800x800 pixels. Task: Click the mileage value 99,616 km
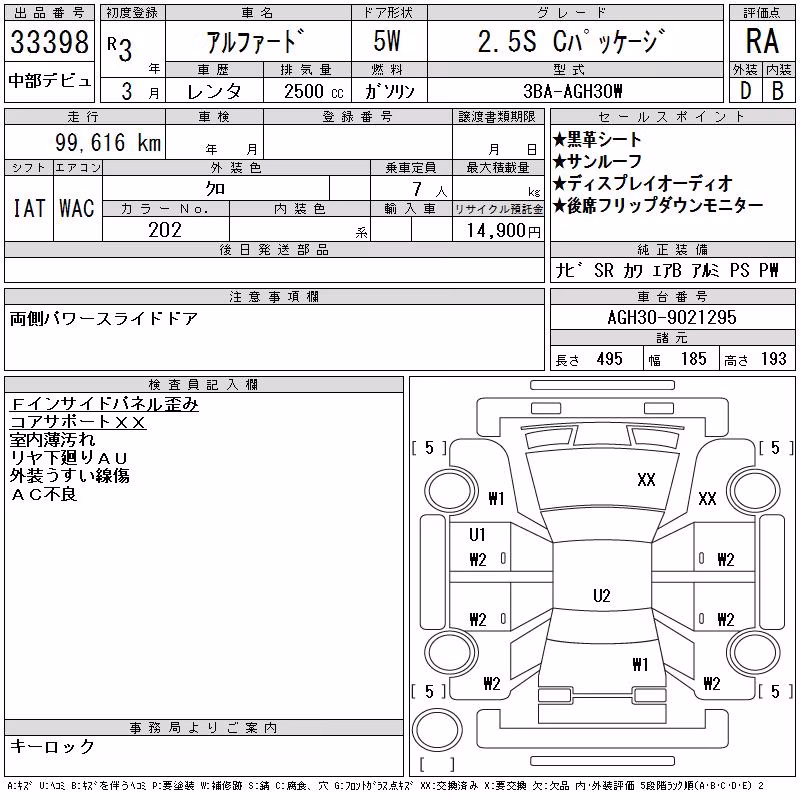coord(108,142)
